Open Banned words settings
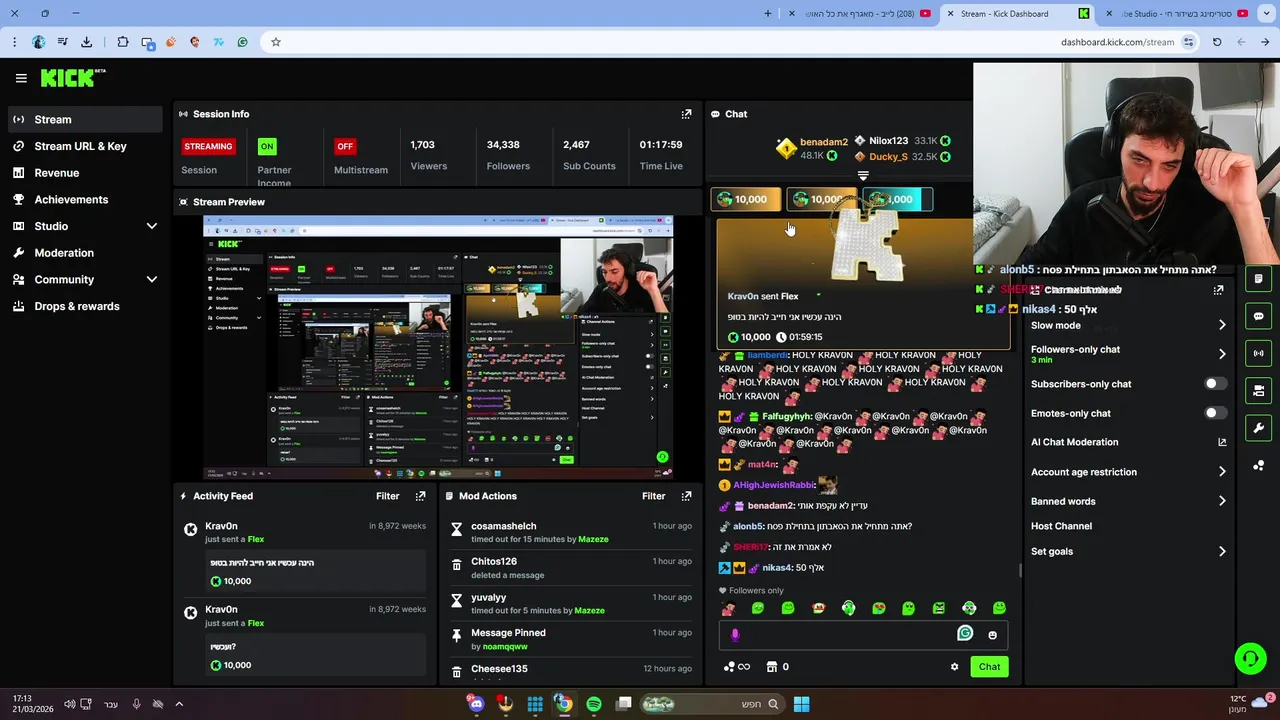The width and height of the screenshot is (1280, 720). pos(1128,501)
